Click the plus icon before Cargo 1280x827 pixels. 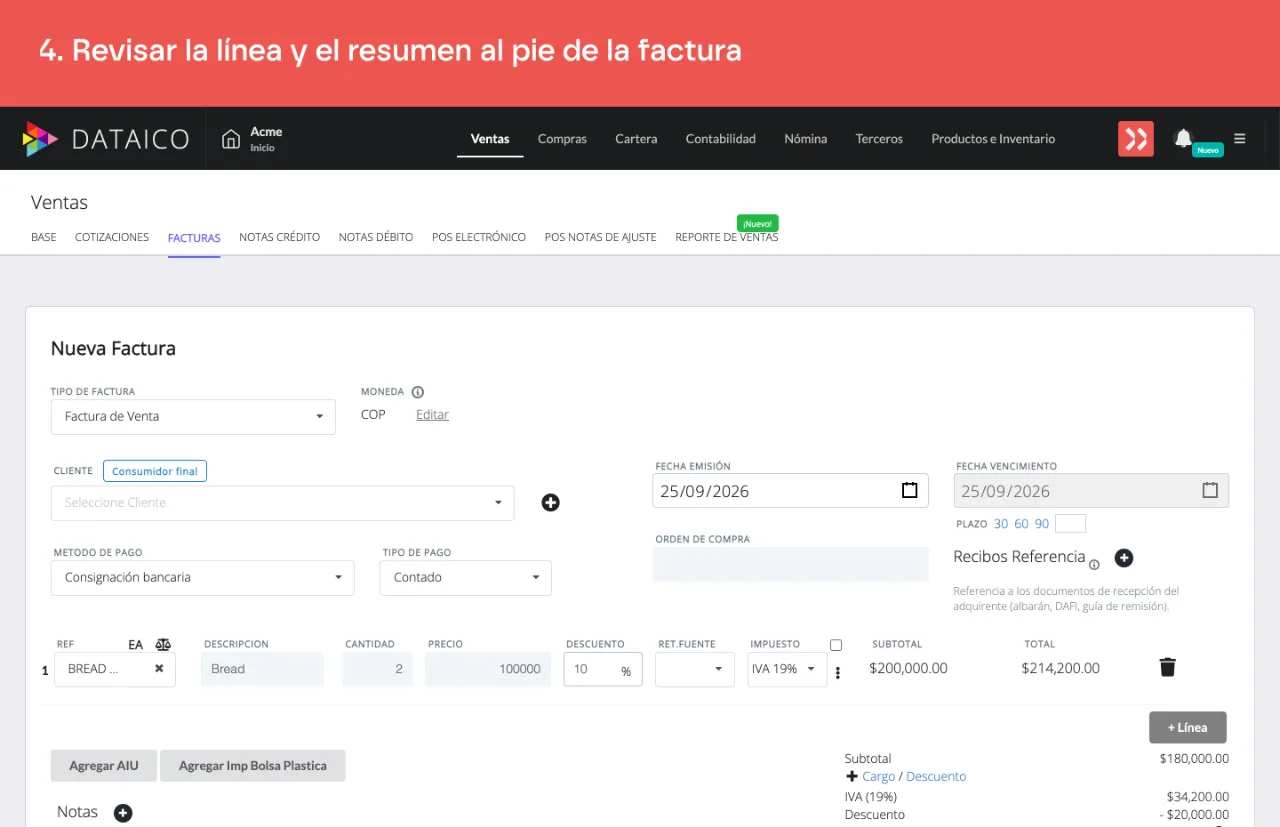(852, 776)
